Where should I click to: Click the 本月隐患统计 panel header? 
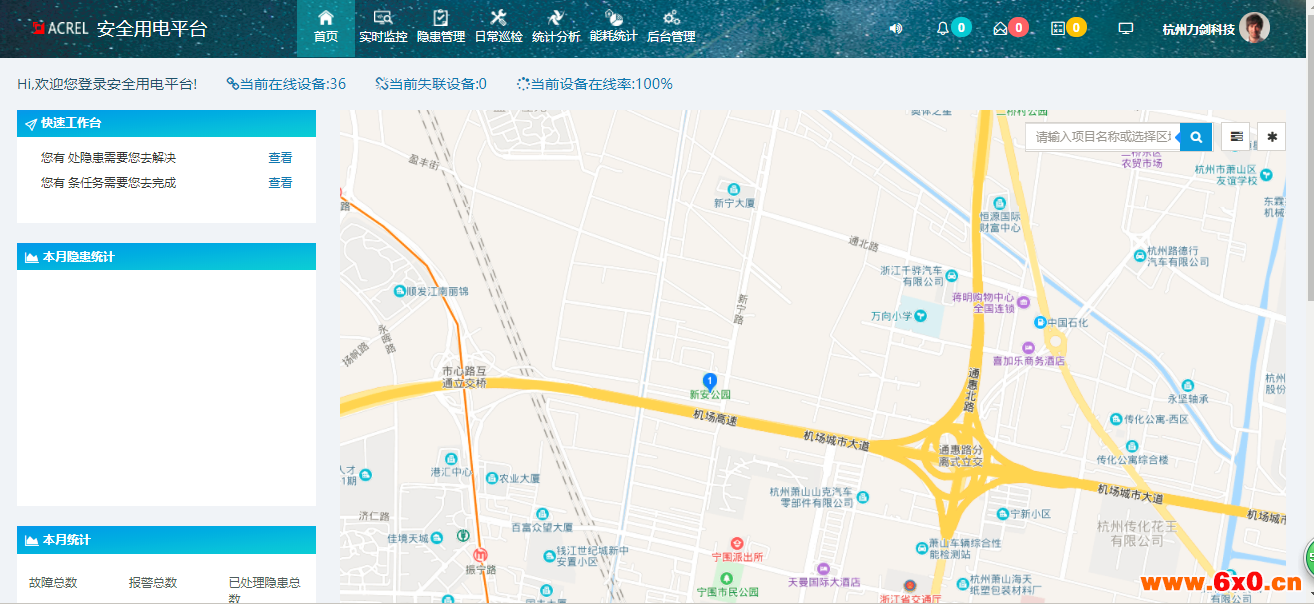(x=166, y=257)
